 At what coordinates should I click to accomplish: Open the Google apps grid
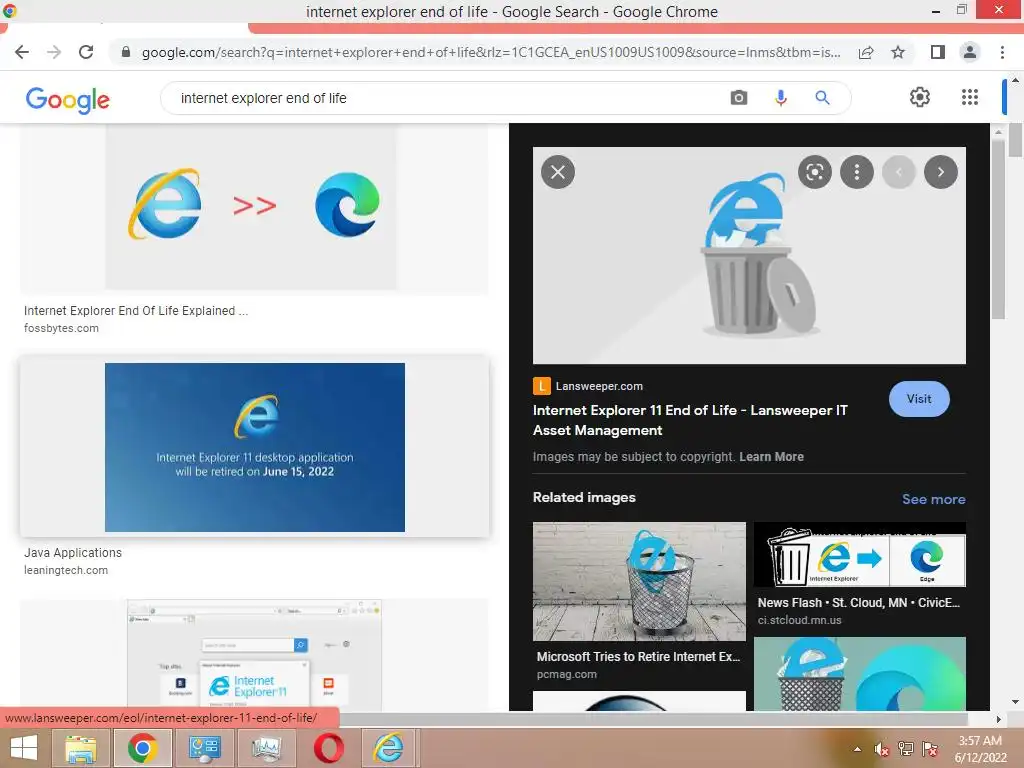coord(970,97)
